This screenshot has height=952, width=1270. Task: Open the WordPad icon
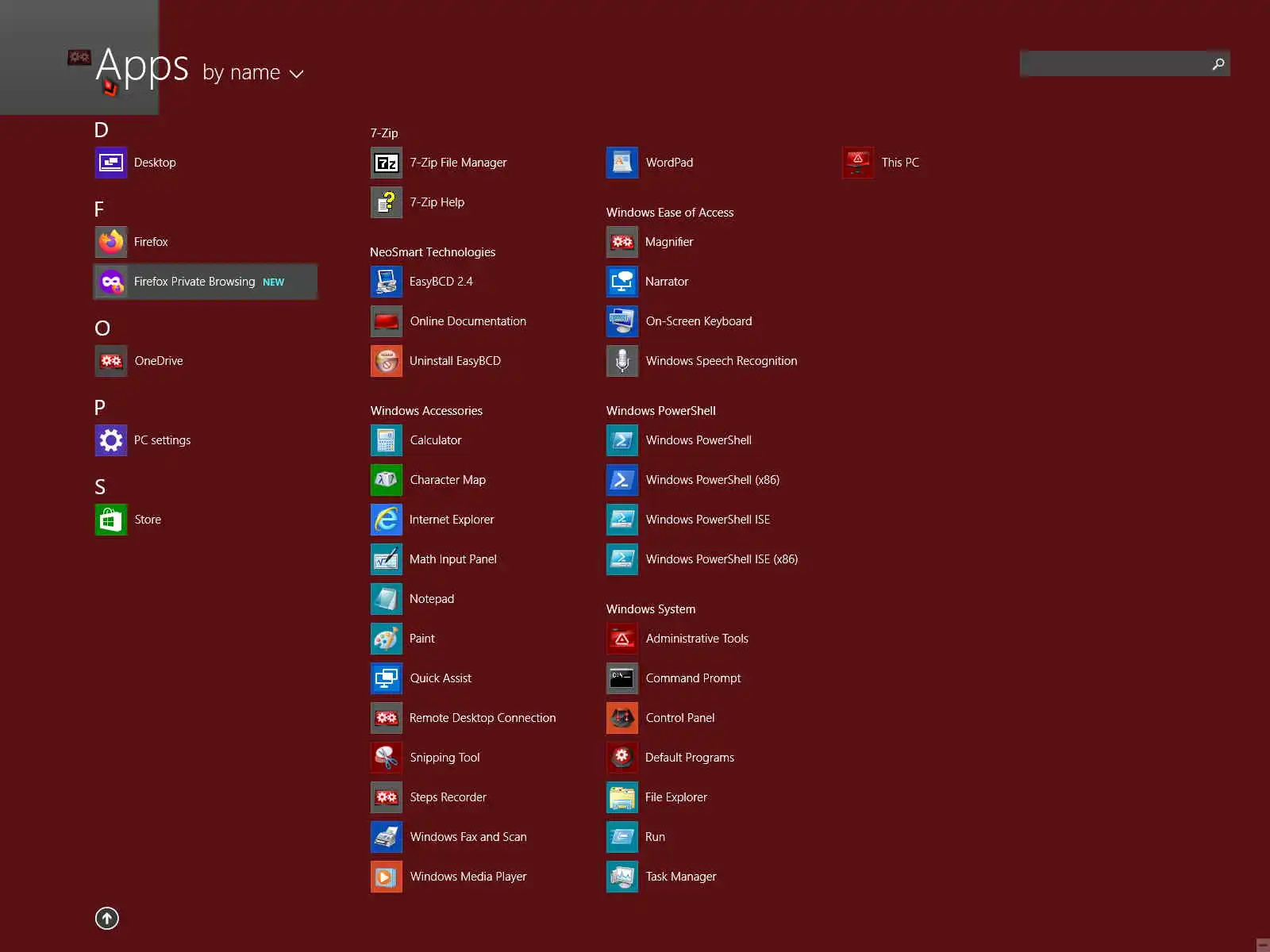pos(622,163)
